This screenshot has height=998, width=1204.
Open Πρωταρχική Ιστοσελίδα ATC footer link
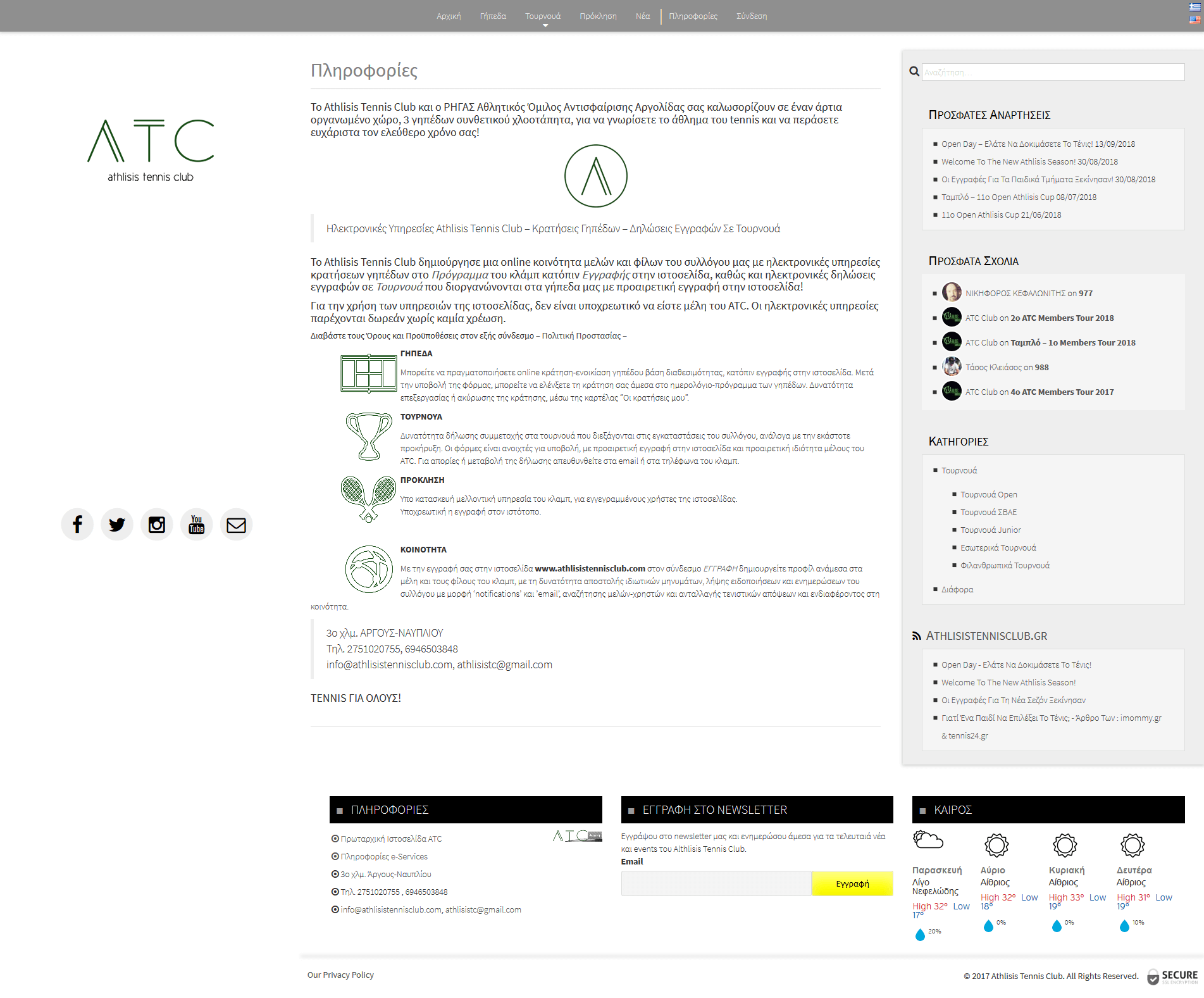pos(392,839)
